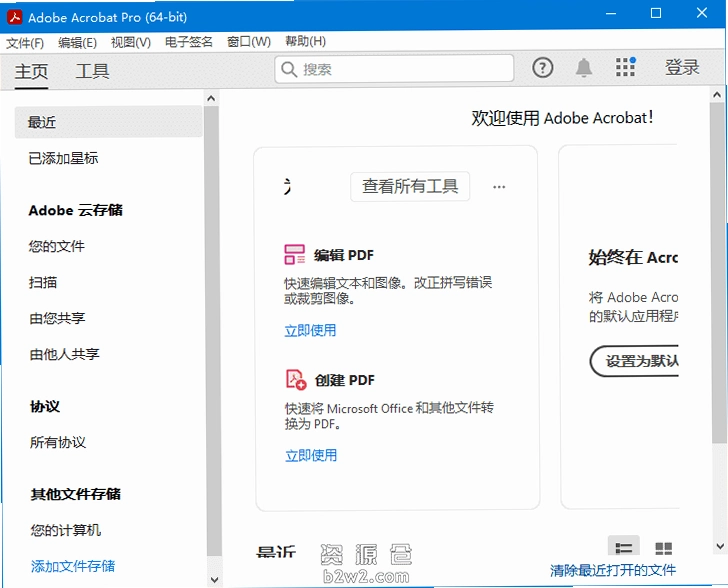
Task: Open 扫描 in the sidebar
Action: tap(43, 282)
